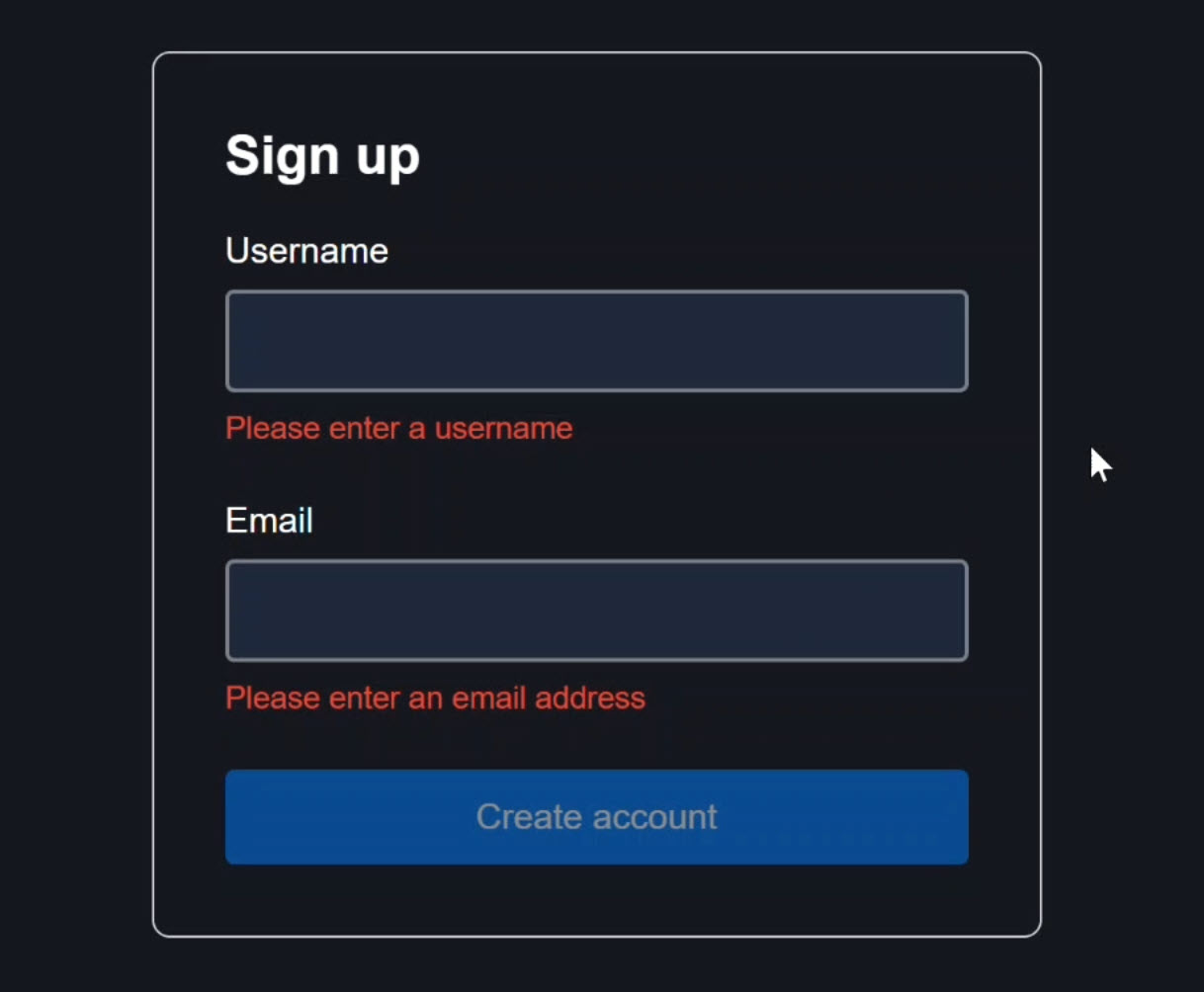
Task: Click the border of the email field
Action: pos(596,562)
